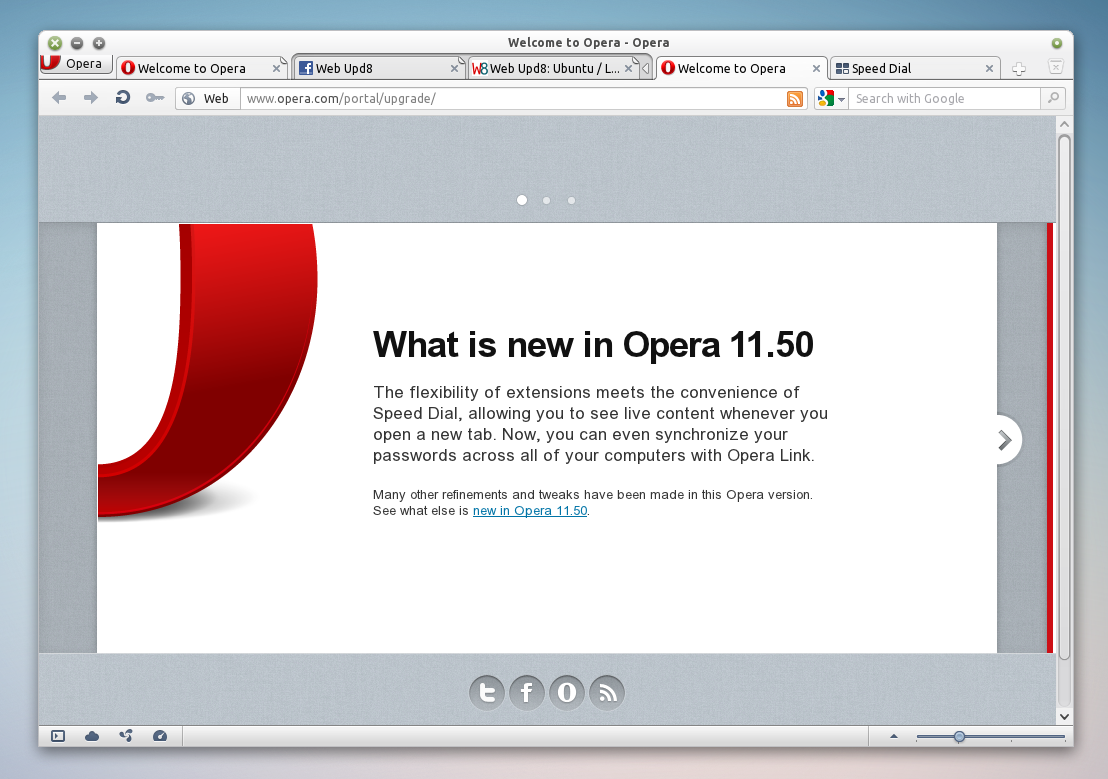Viewport: 1108px width, 779px height.
Task: Open a new tab with the plus button
Action: [x=1019, y=69]
